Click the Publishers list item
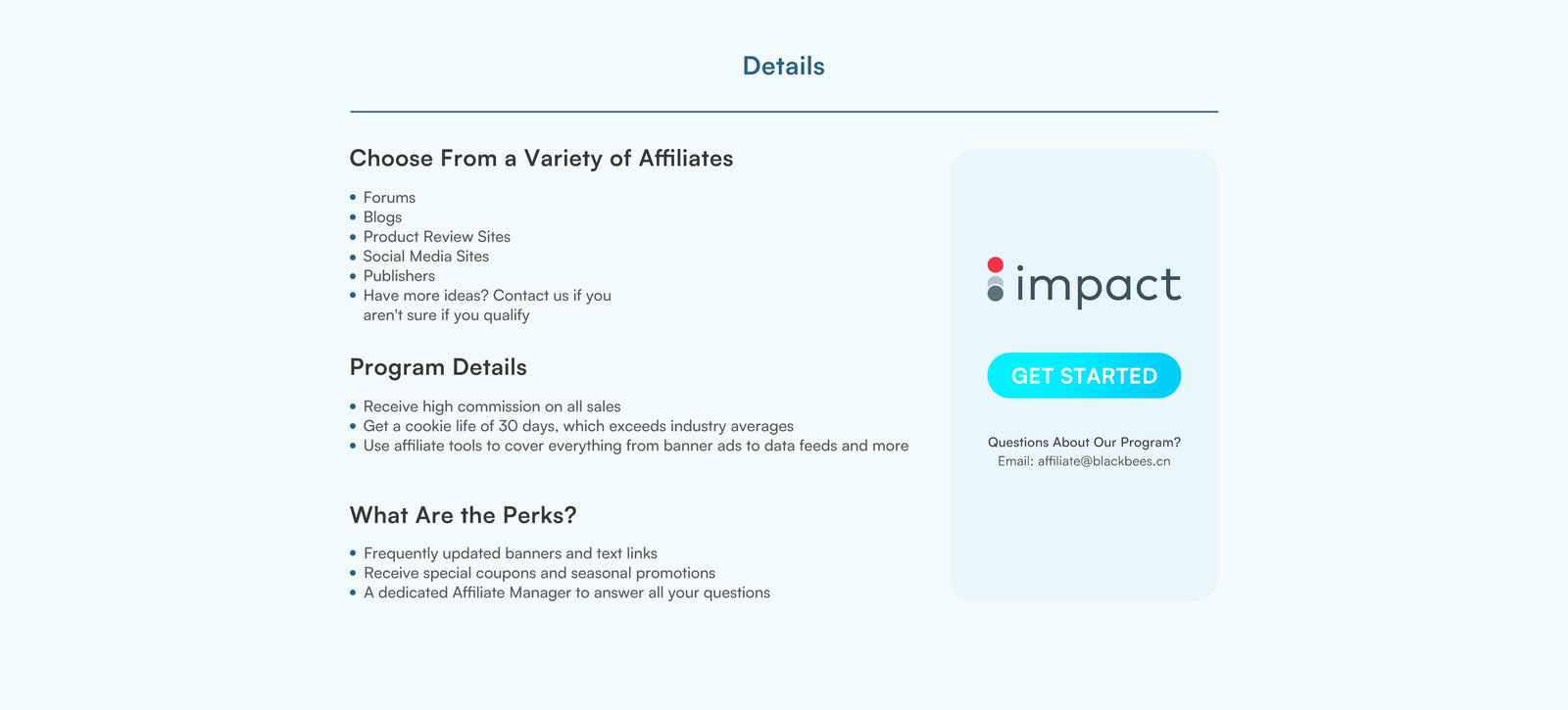 point(399,276)
